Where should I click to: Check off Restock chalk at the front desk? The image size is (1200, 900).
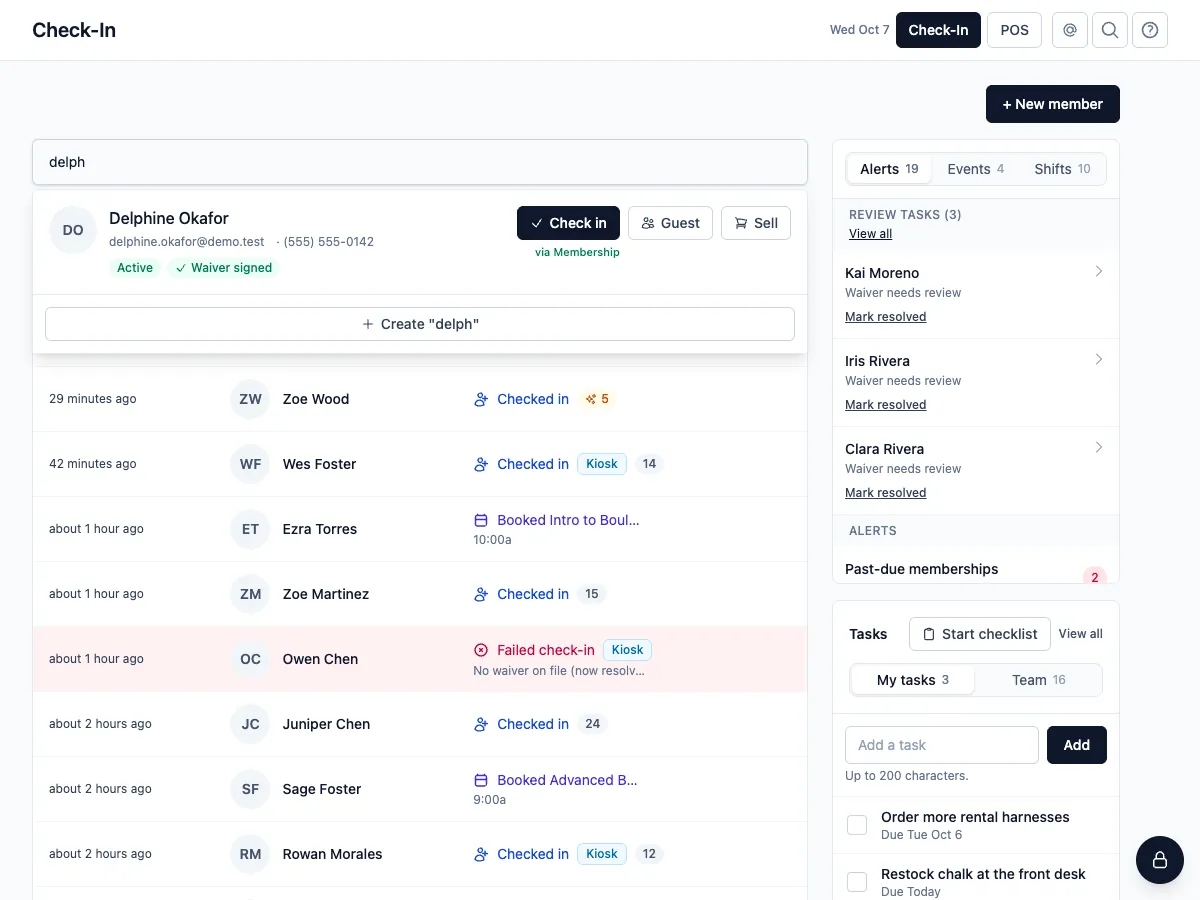tap(857, 882)
